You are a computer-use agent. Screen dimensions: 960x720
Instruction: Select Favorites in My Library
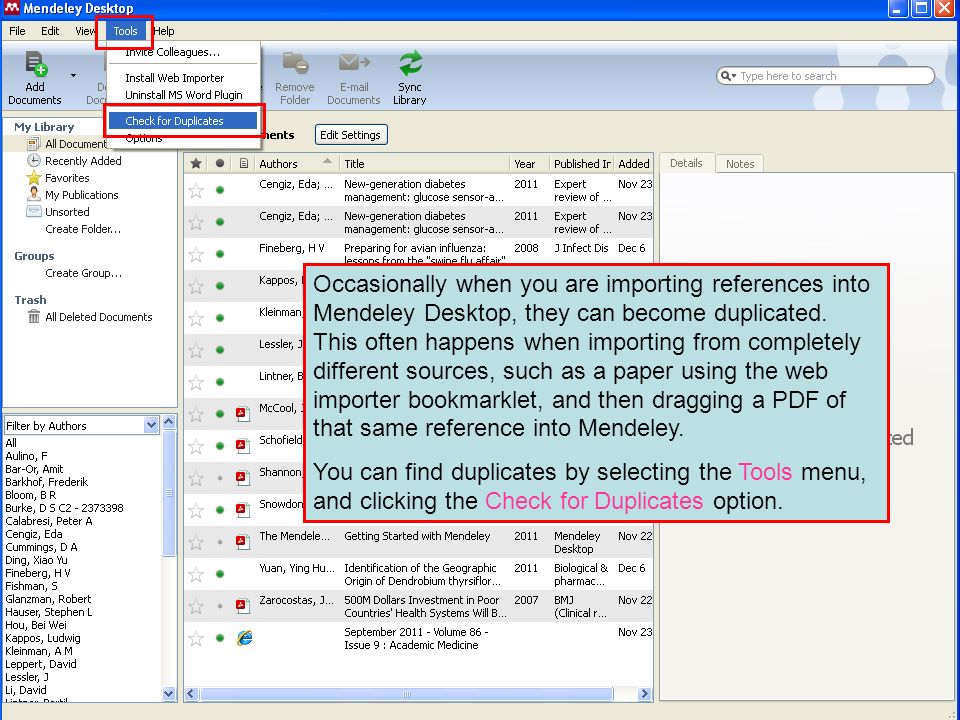pyautogui.click(x=67, y=178)
